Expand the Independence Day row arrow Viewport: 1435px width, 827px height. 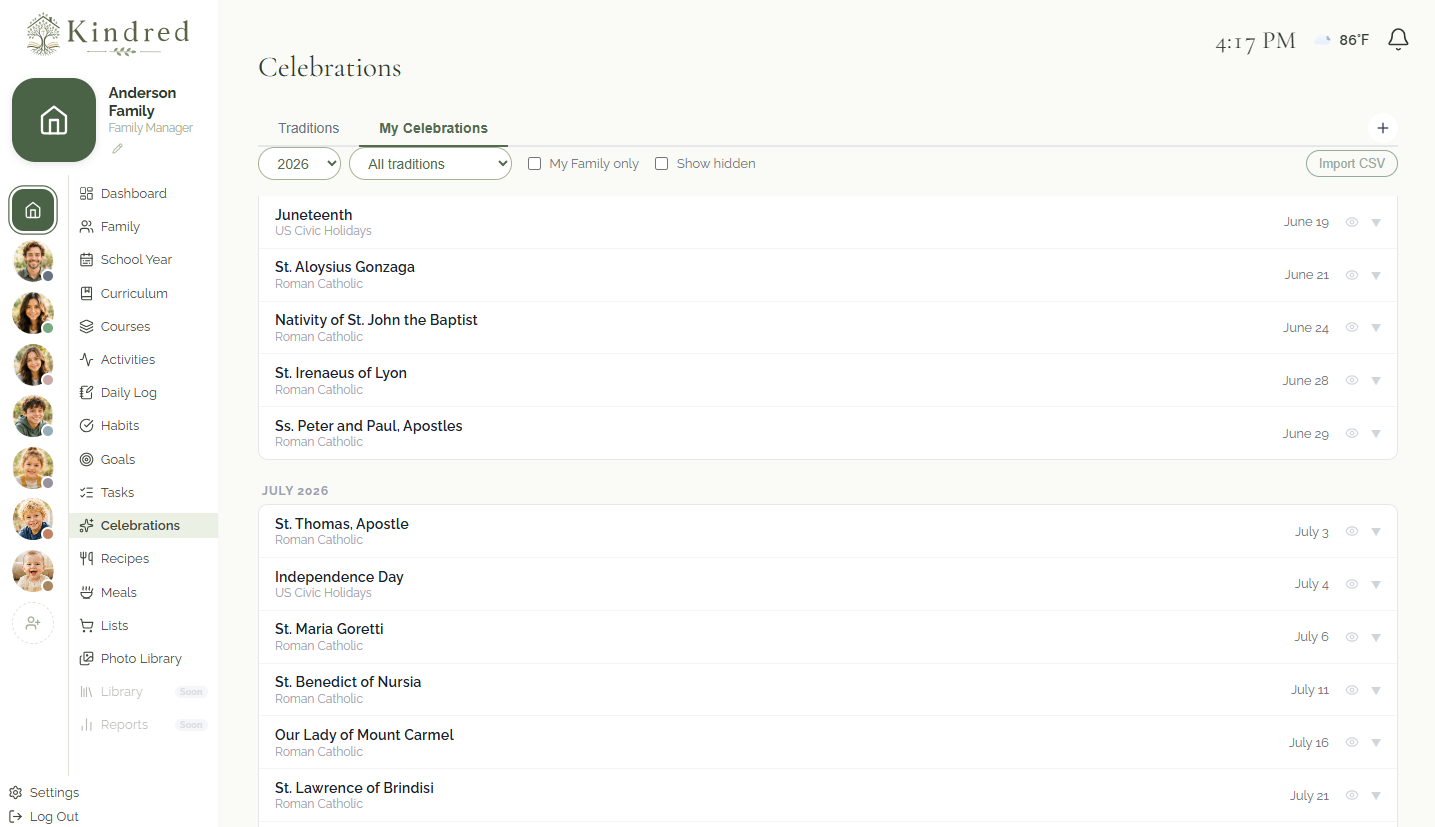point(1376,584)
